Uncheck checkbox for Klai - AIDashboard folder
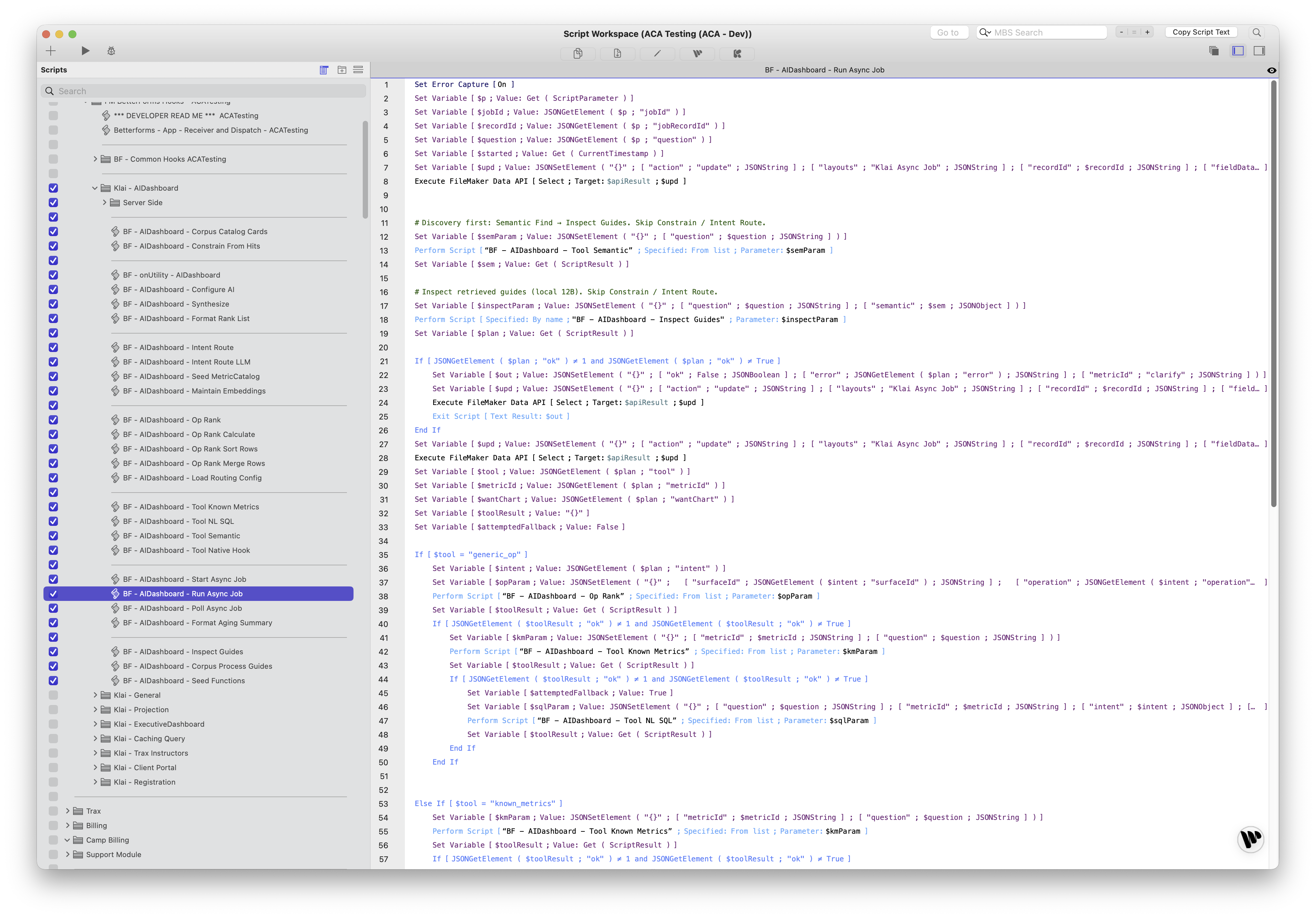This screenshot has width=1316, height=918. (53, 188)
